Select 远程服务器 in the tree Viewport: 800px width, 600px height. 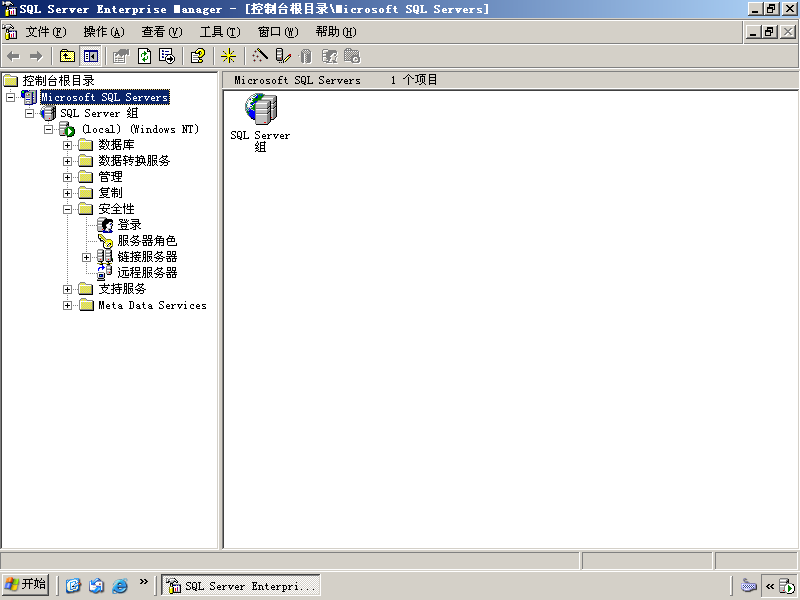147,273
